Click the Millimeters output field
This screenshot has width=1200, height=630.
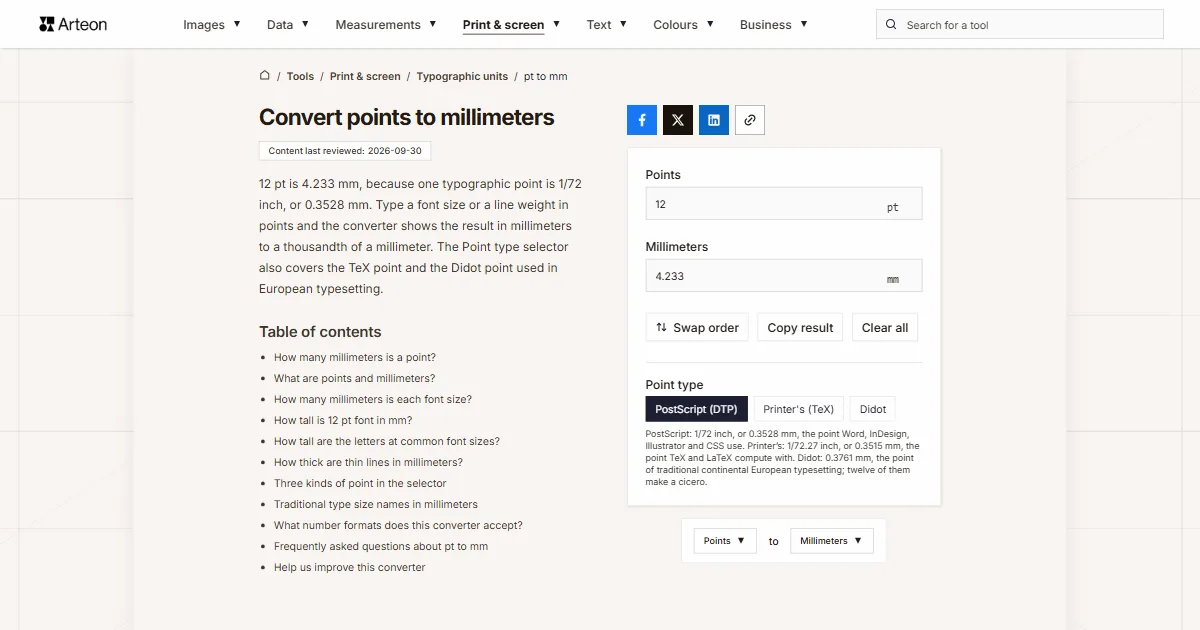pyautogui.click(x=784, y=276)
